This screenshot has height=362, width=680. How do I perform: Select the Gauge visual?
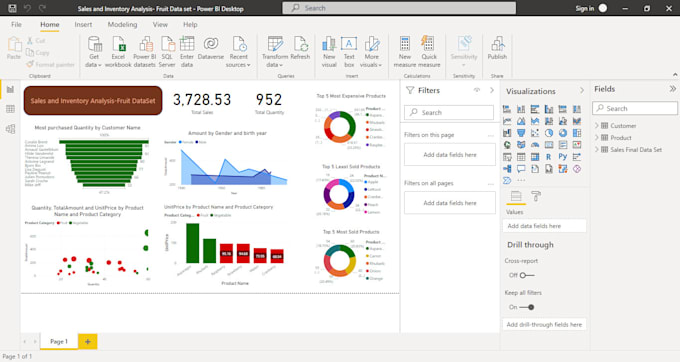pos(535,145)
